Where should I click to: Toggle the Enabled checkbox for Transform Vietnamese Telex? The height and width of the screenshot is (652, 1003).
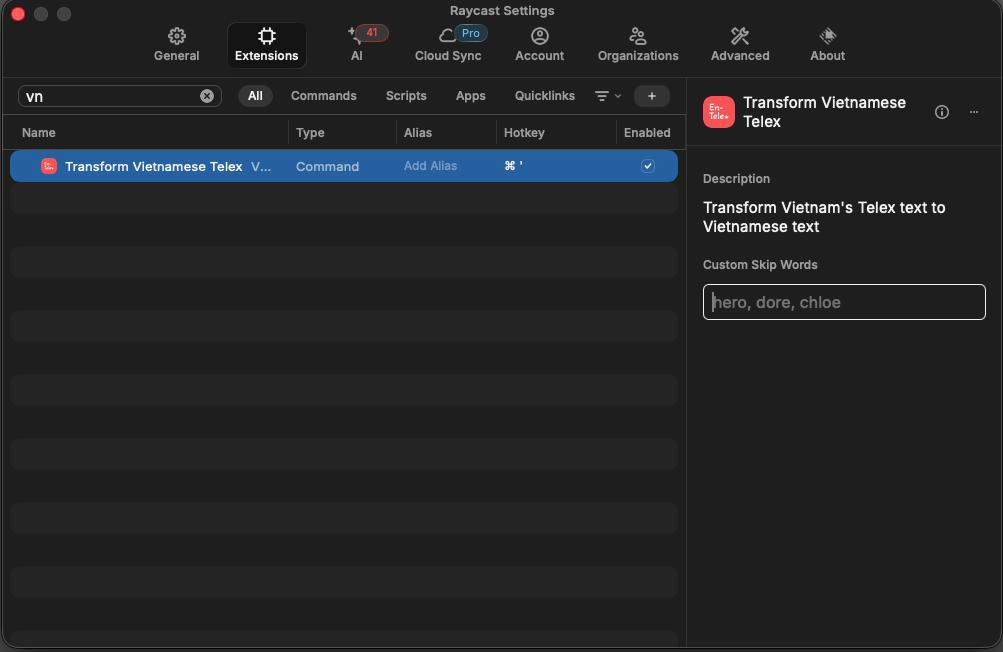(647, 166)
